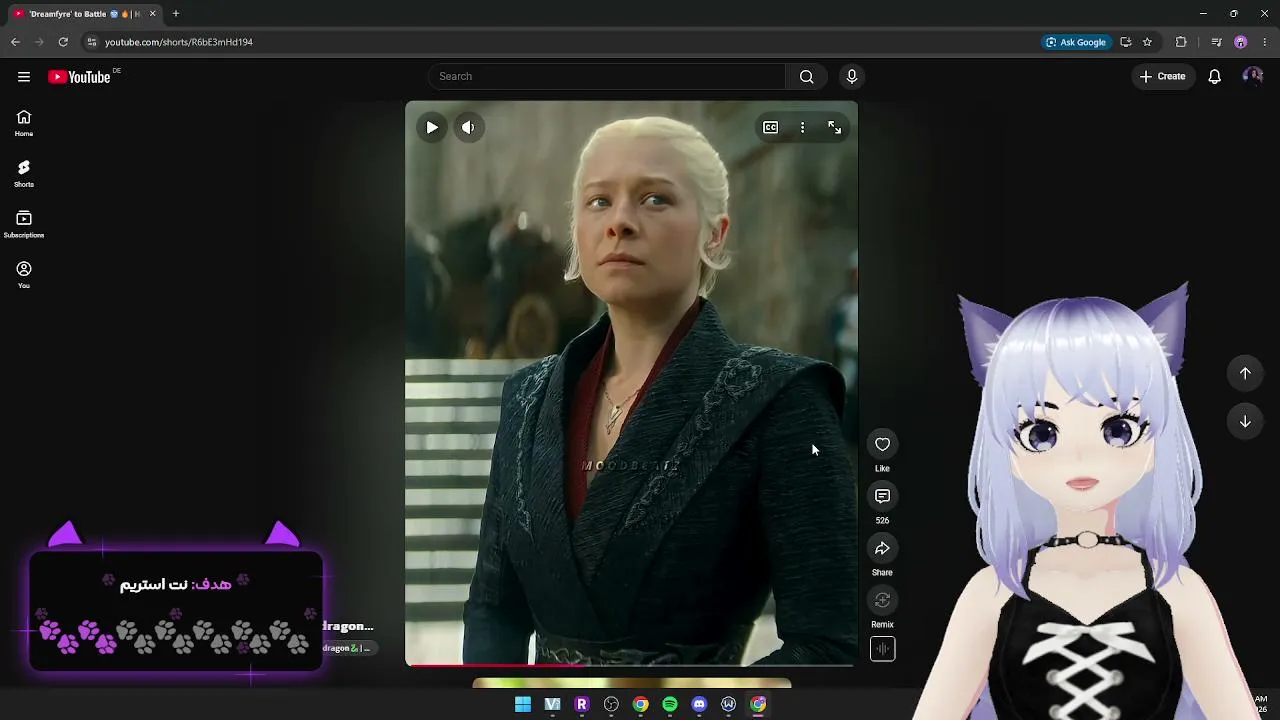Go to the YouTube logo homepage
Screen dimensions: 1280x720
tap(79, 77)
